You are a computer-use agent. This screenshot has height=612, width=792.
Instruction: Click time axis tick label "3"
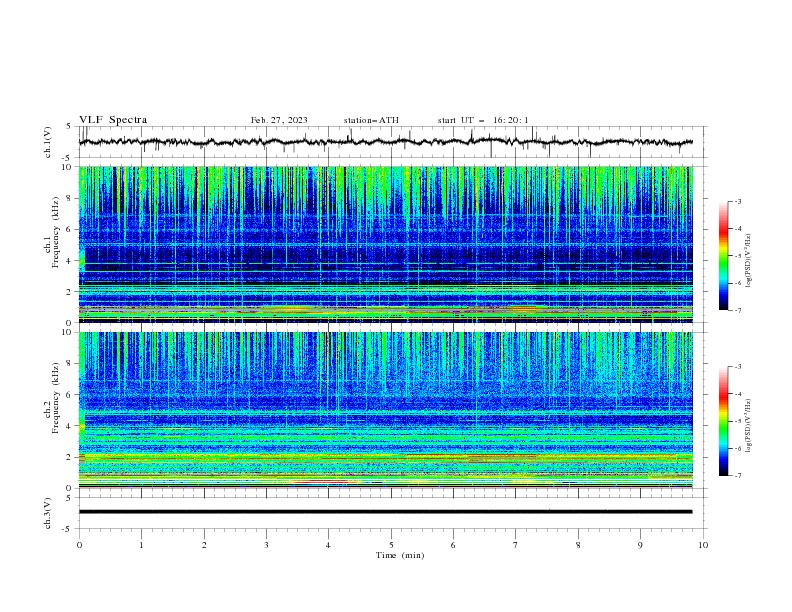pos(266,545)
